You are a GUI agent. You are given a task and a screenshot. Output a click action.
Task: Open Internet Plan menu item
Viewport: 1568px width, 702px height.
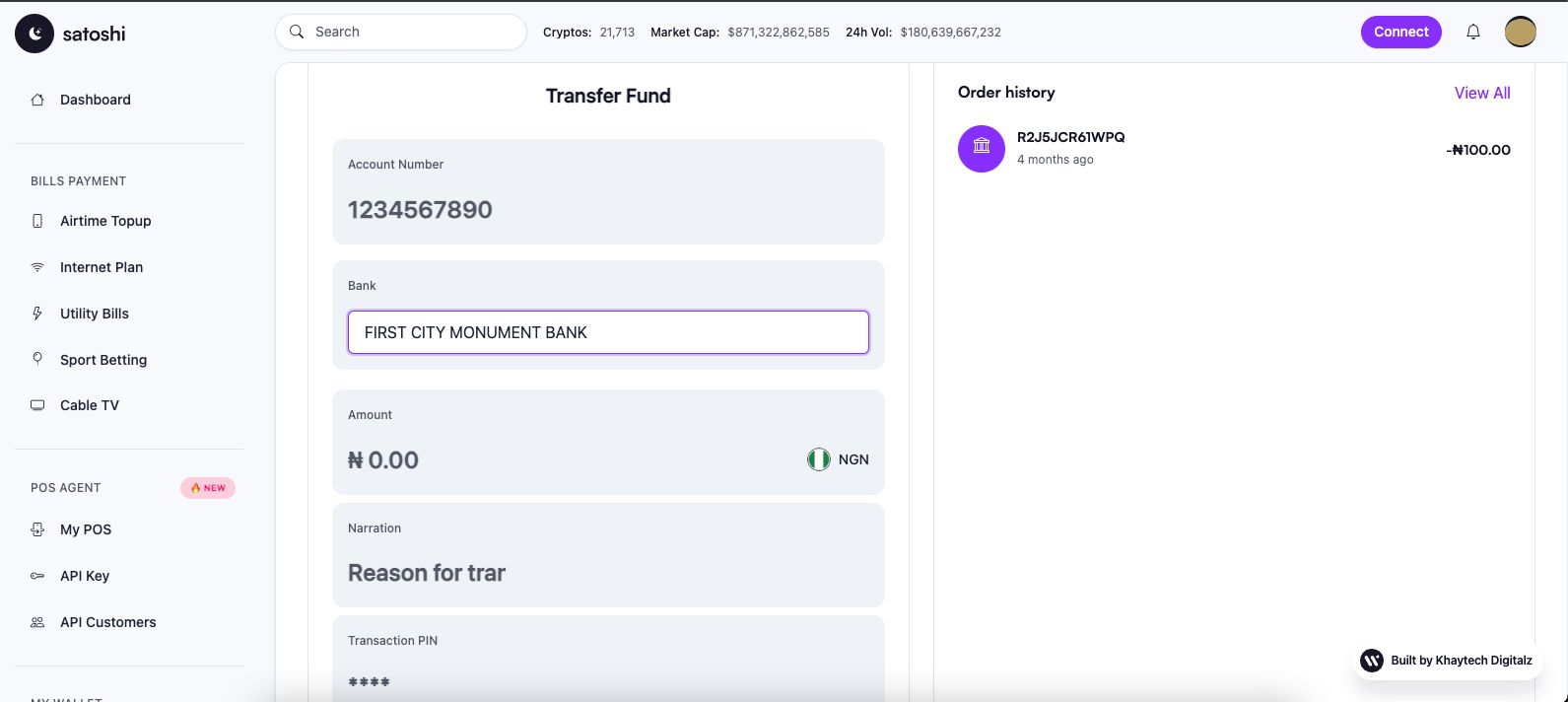point(101,267)
